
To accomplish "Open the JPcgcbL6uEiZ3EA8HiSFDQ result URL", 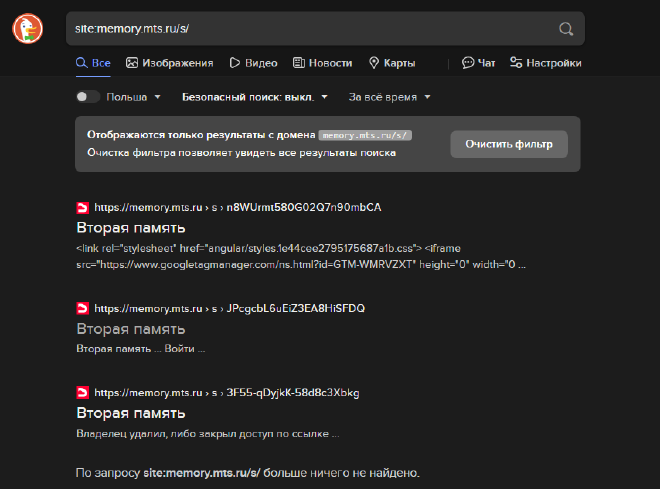I will (x=229, y=308).
